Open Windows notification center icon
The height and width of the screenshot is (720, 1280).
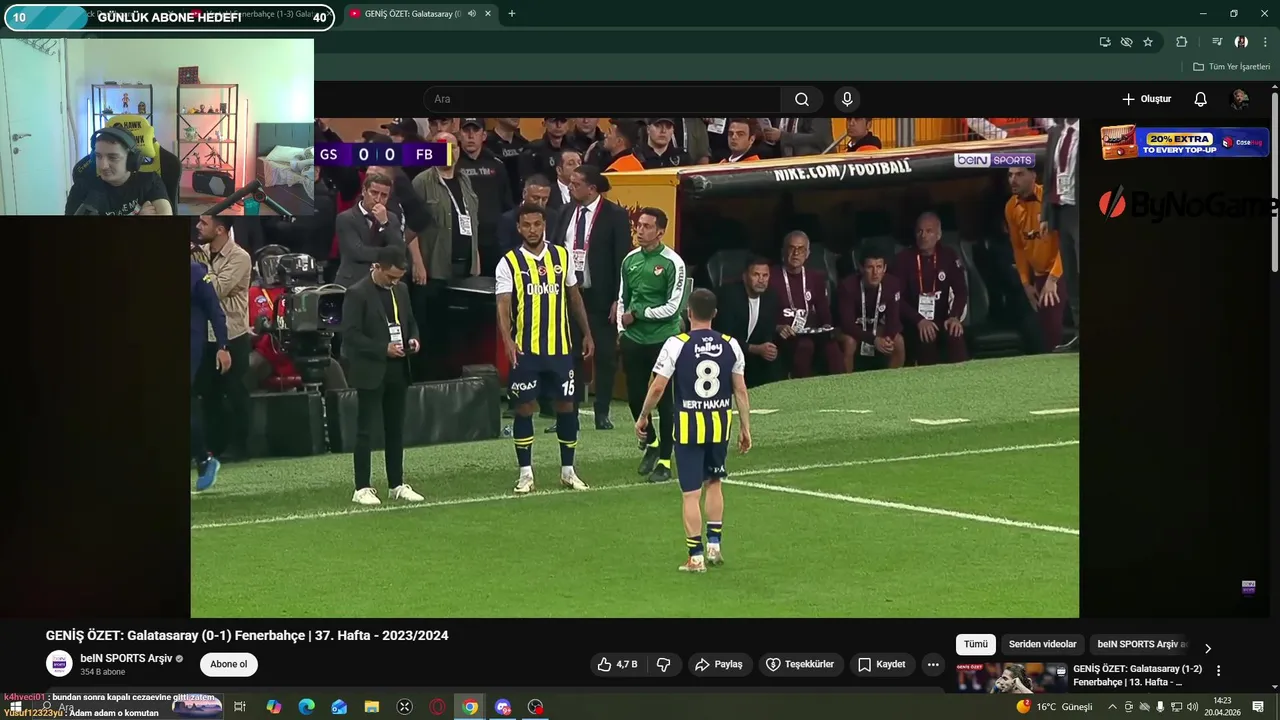click(1258, 707)
